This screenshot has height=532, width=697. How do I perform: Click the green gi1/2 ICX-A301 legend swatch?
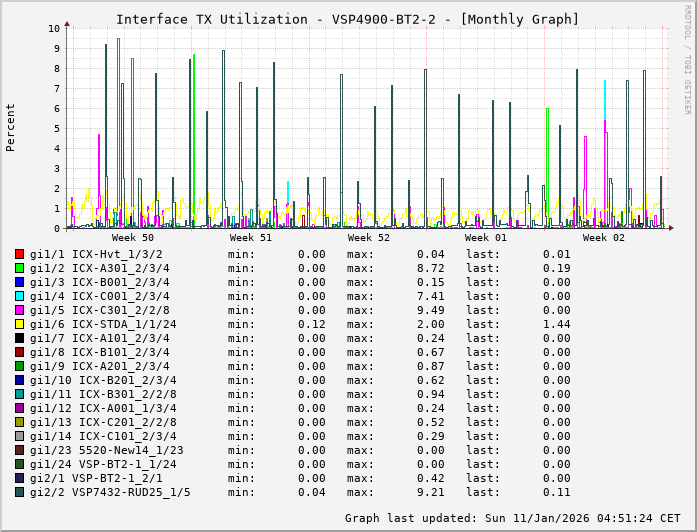coord(20,268)
